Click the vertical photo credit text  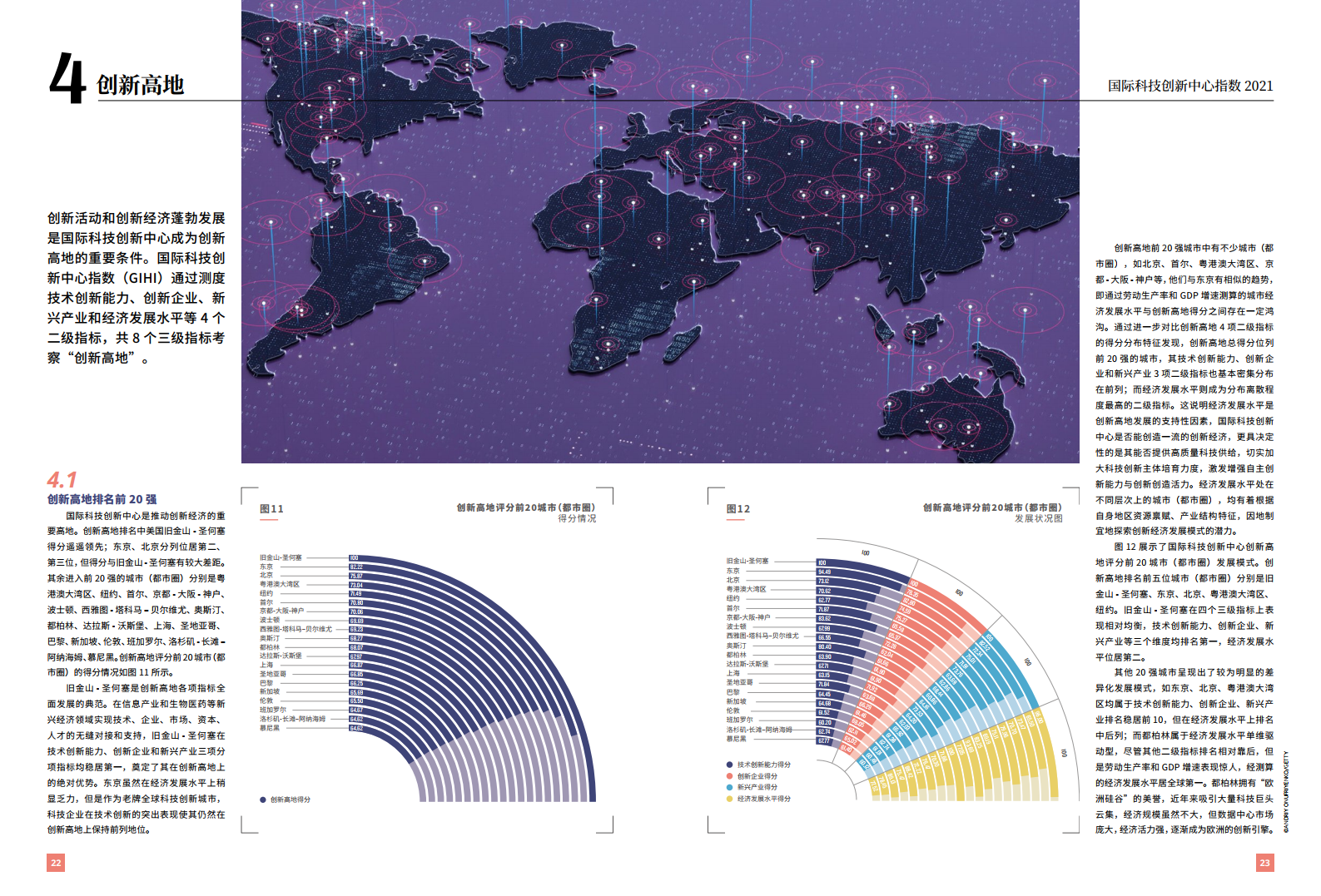coord(1286,792)
